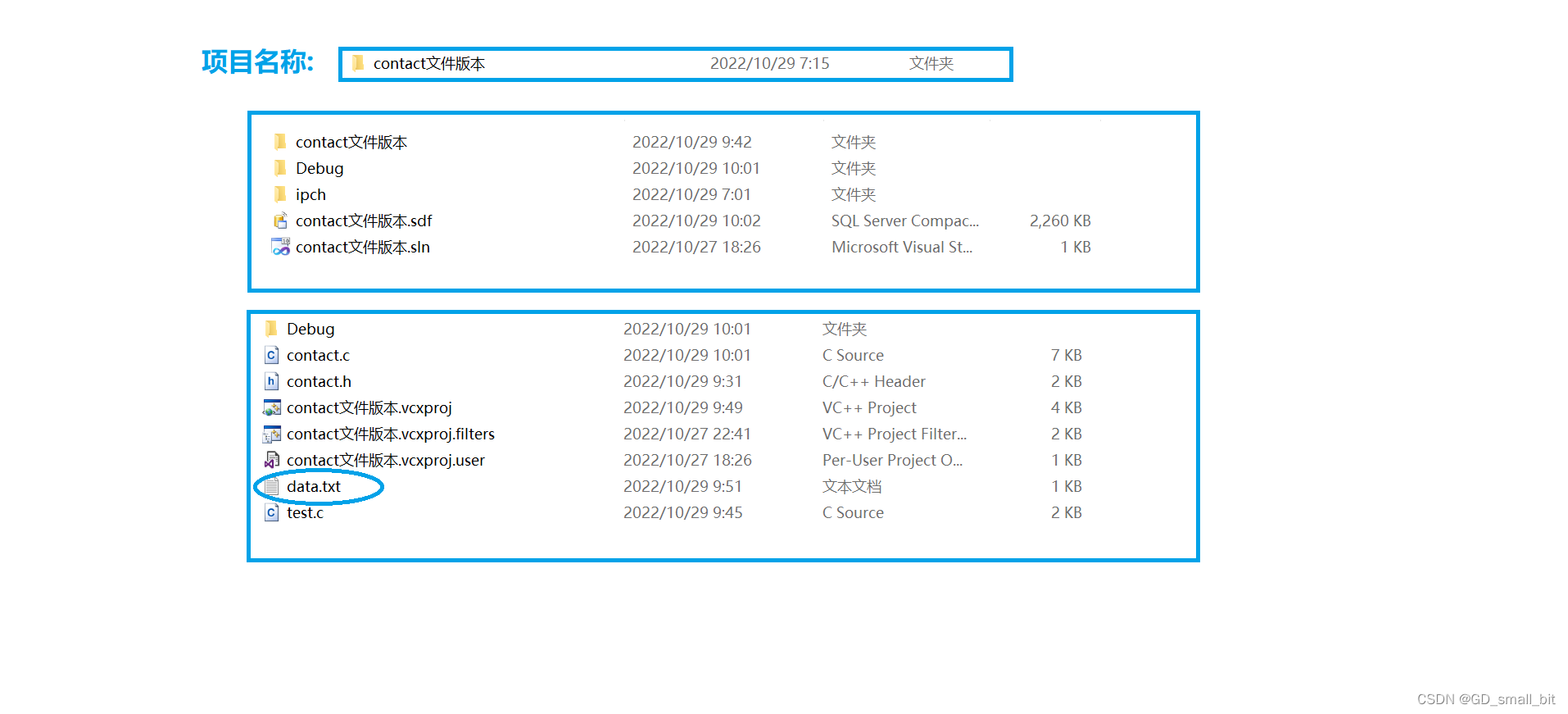1568x714 pixels.
Task: Click the Debug folder icon above contact.c
Action: 271,329
